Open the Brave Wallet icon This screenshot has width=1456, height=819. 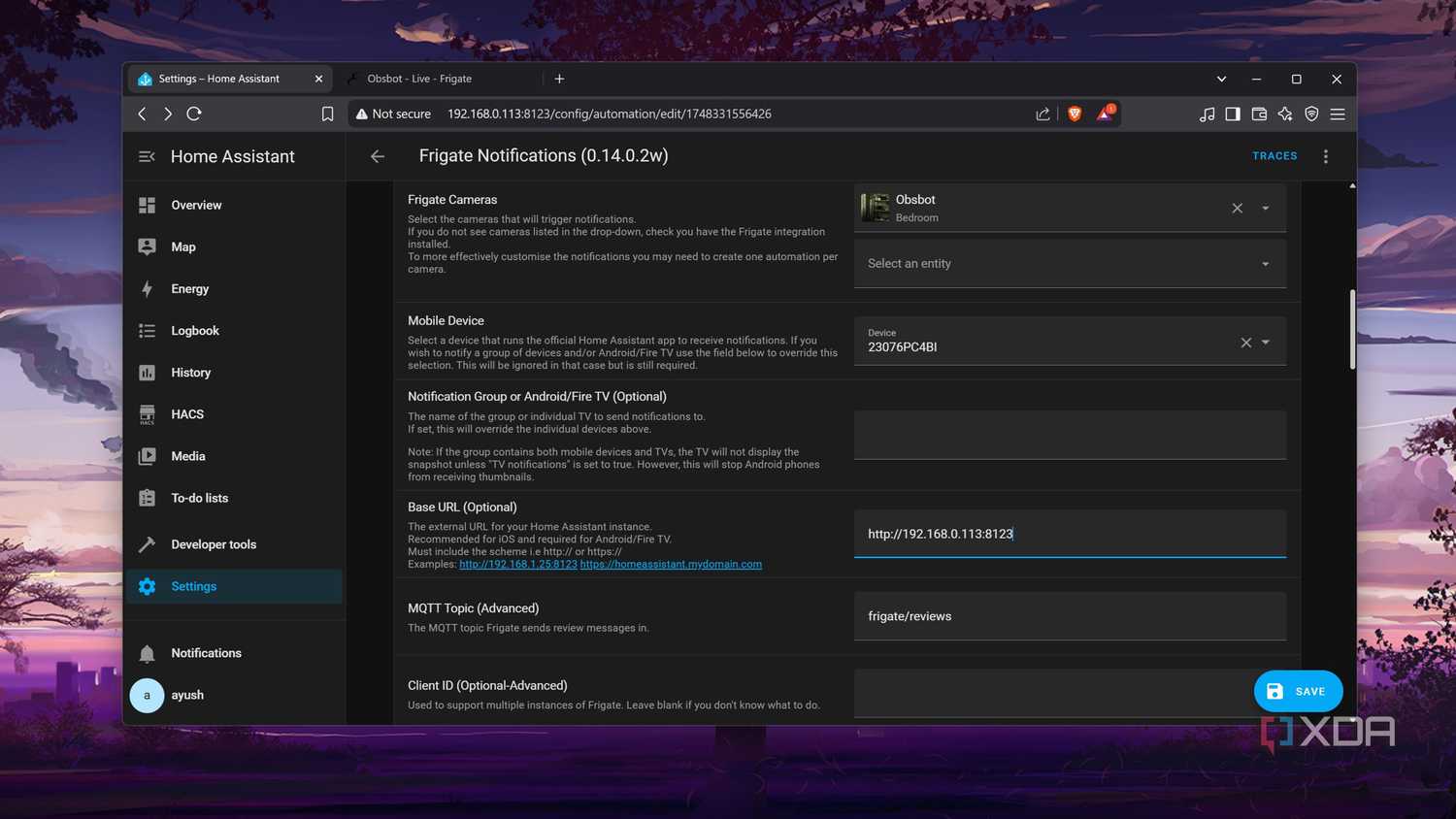pyautogui.click(x=1259, y=114)
